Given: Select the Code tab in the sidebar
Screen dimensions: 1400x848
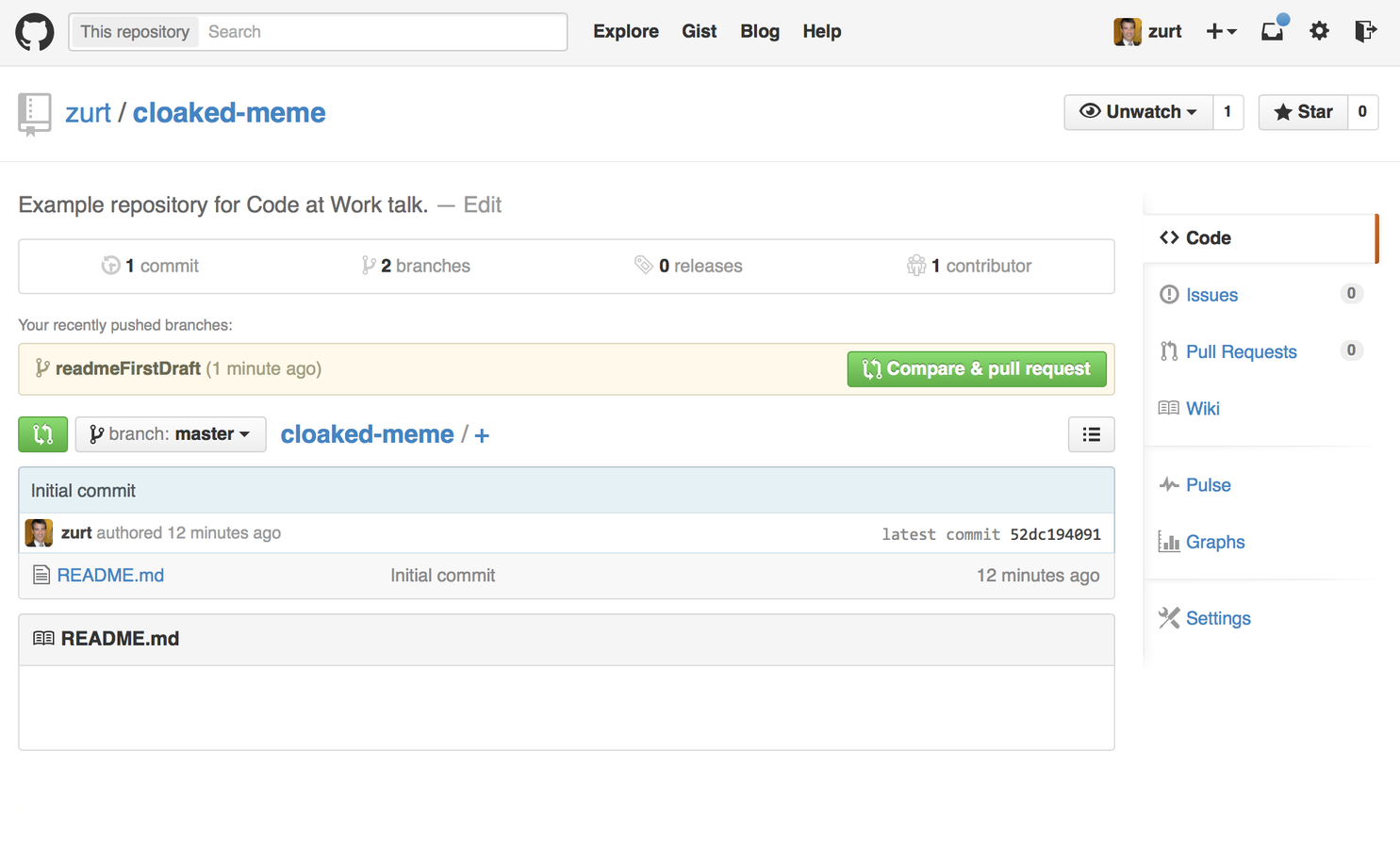Looking at the screenshot, I should pos(1260,238).
